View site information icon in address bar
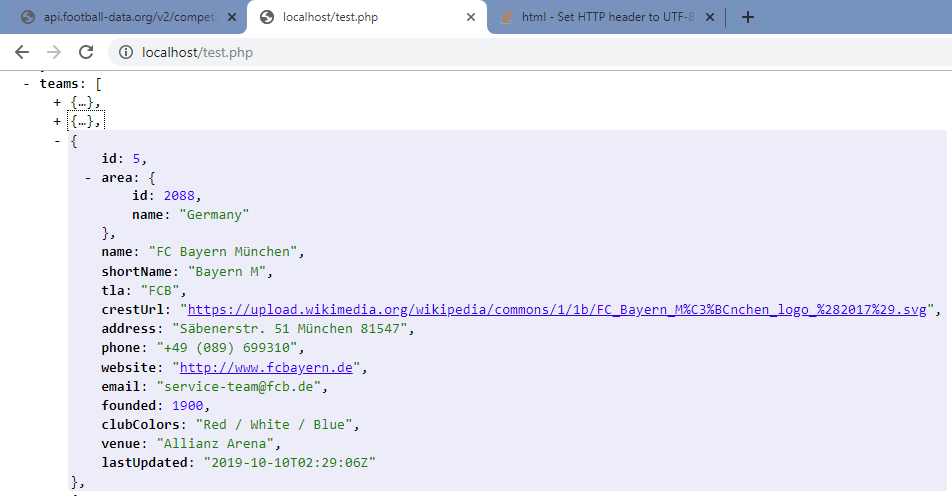952x496 pixels. pyautogui.click(x=126, y=52)
